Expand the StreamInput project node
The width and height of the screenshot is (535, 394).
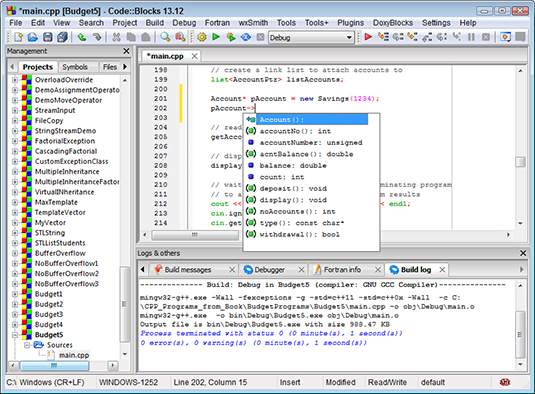15,111
